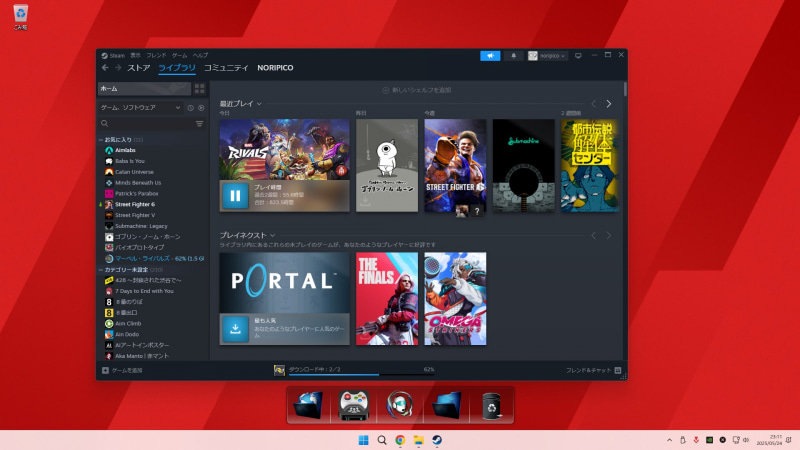The height and width of the screenshot is (450, 800).
Task: Open the trash can icon in the dock
Action: pyautogui.click(x=491, y=405)
